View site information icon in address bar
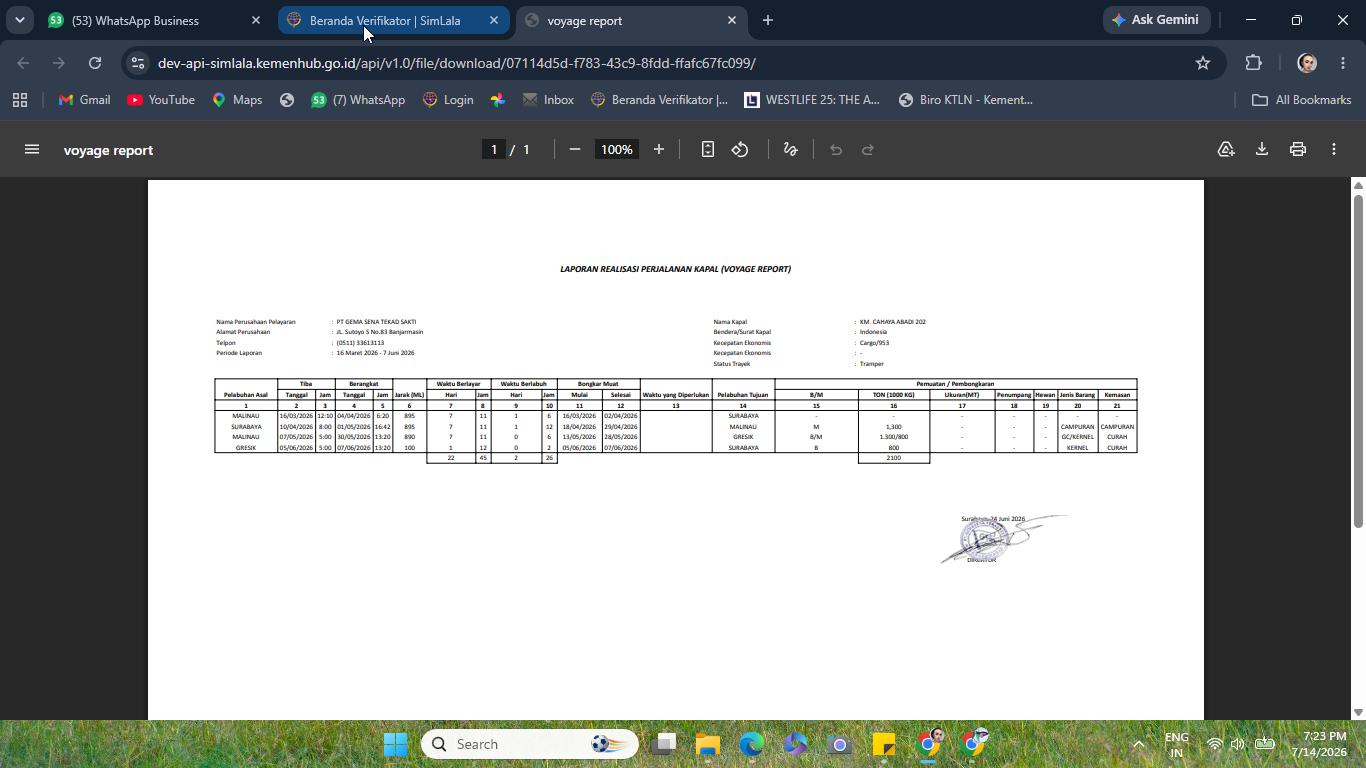1366x768 pixels. (x=138, y=63)
